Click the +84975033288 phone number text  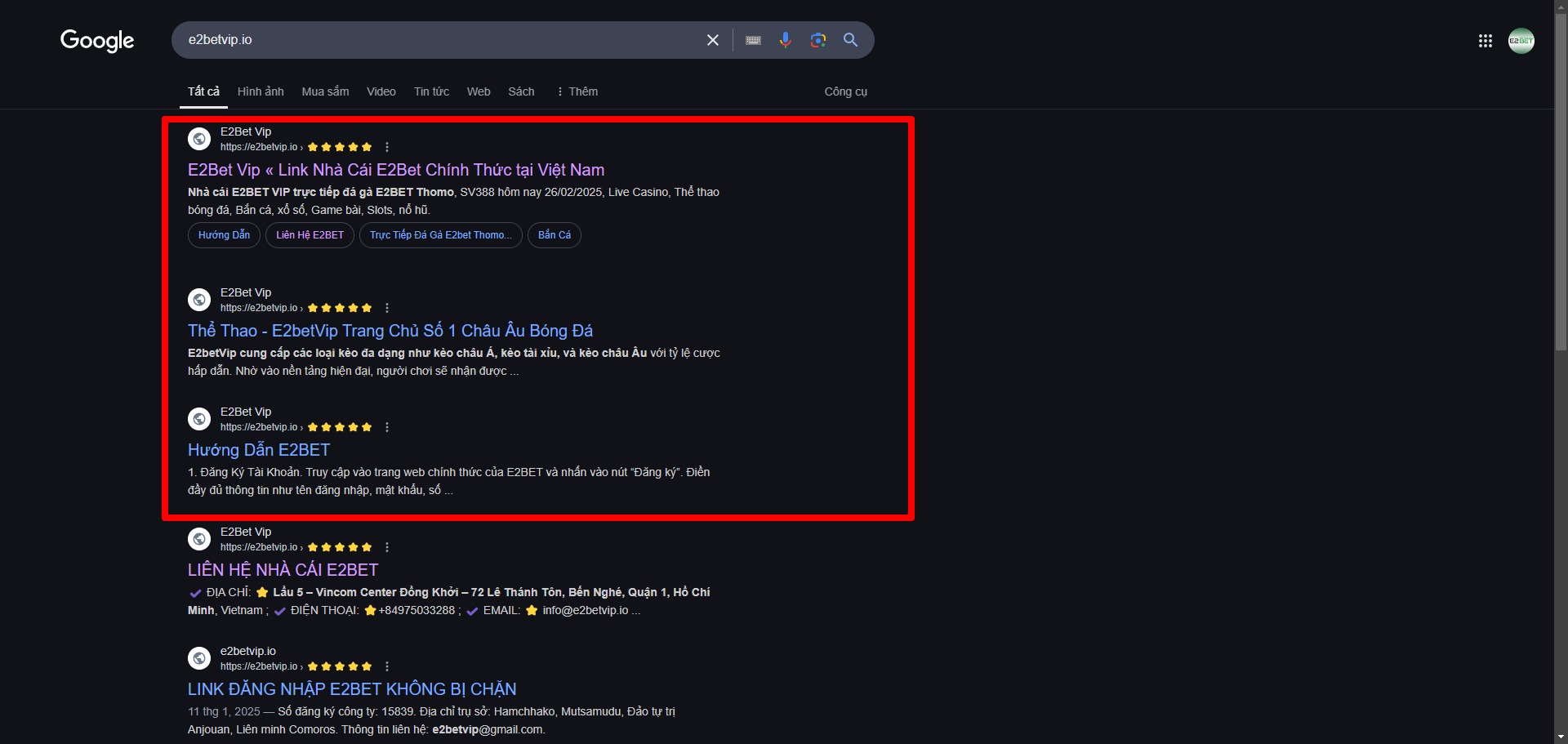pyautogui.click(x=416, y=610)
